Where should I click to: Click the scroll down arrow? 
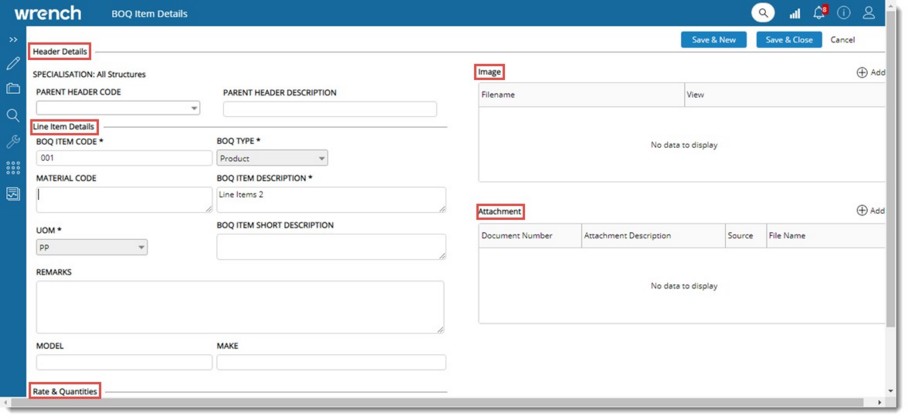coord(891,392)
